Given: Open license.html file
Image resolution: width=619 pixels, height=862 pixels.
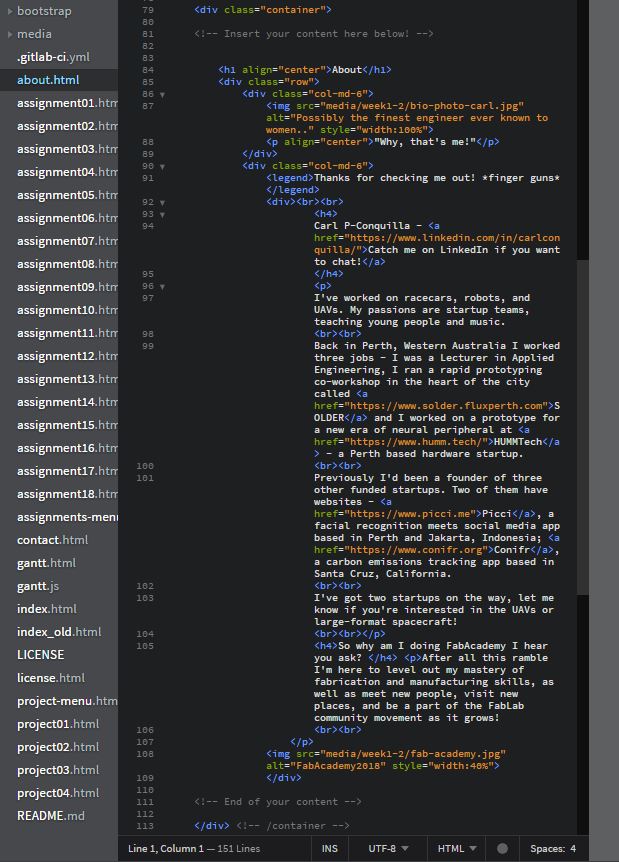Looking at the screenshot, I should point(51,678).
